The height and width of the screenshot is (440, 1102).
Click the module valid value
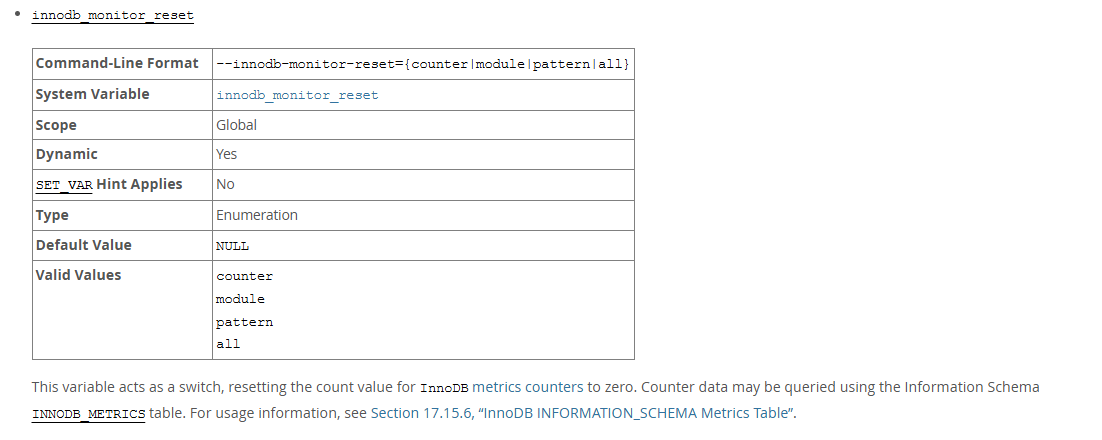tap(240, 299)
